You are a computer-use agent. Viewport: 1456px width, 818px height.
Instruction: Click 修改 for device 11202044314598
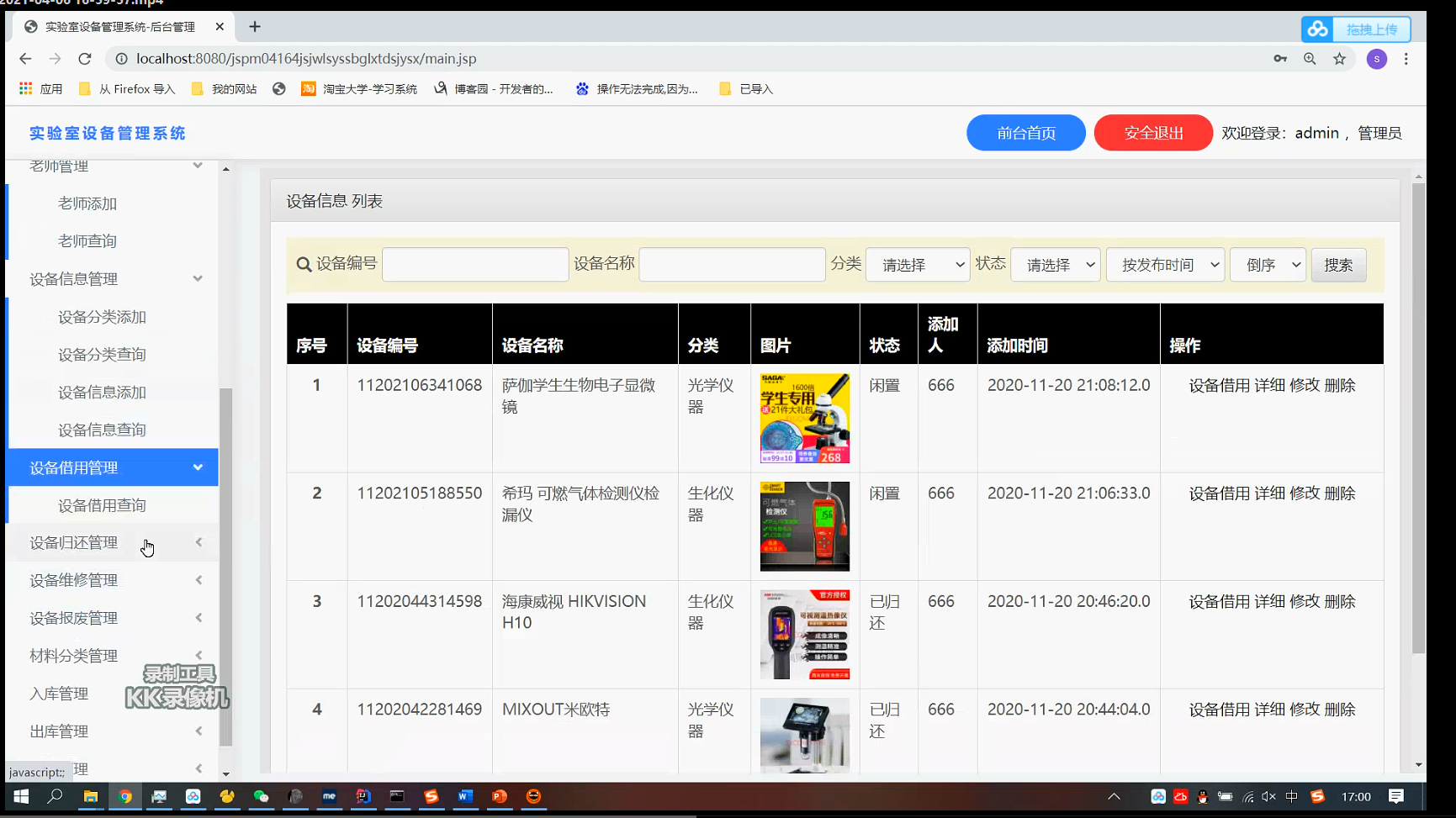point(1305,602)
